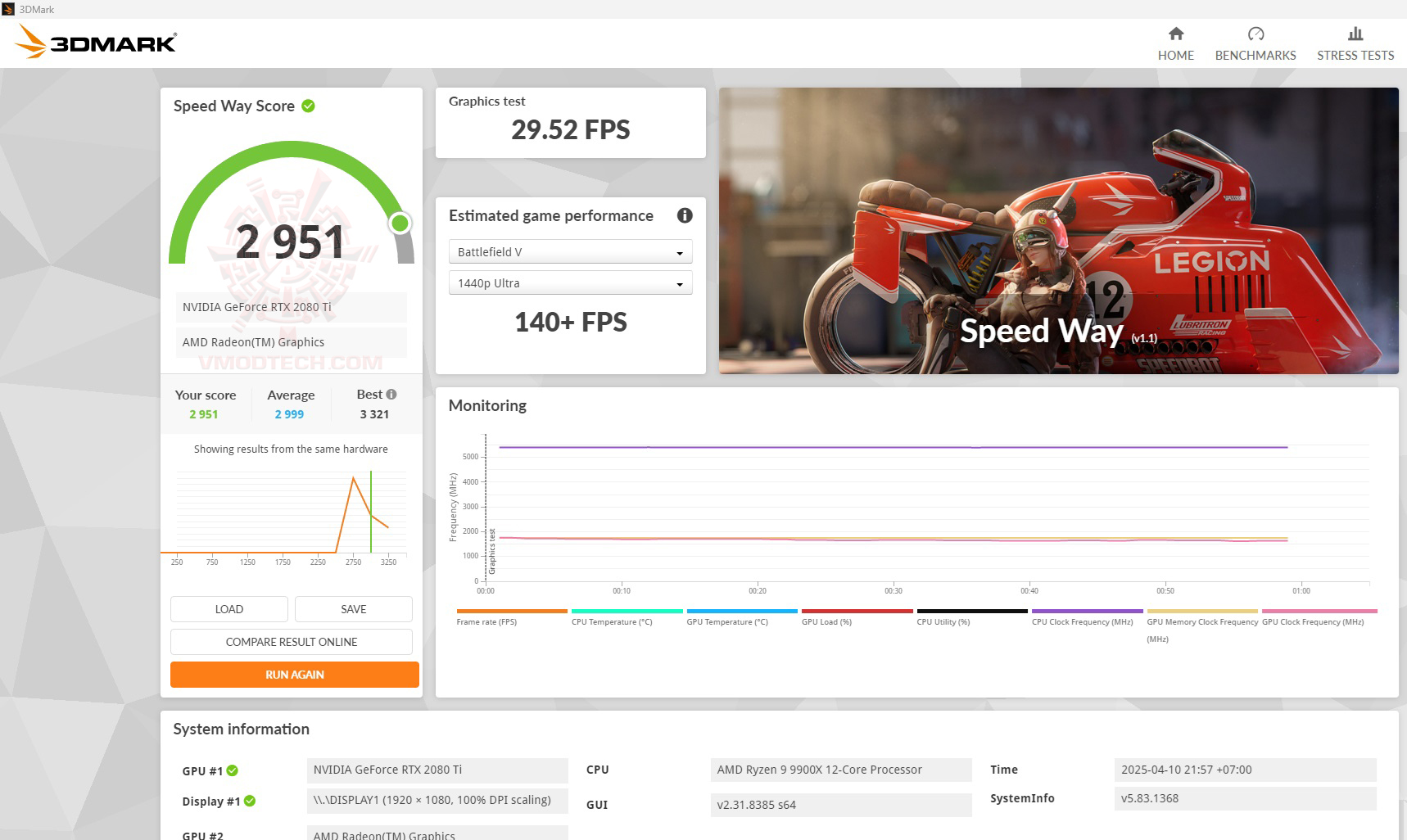
Task: Switch to the Benchmarks section
Action: click(1255, 45)
